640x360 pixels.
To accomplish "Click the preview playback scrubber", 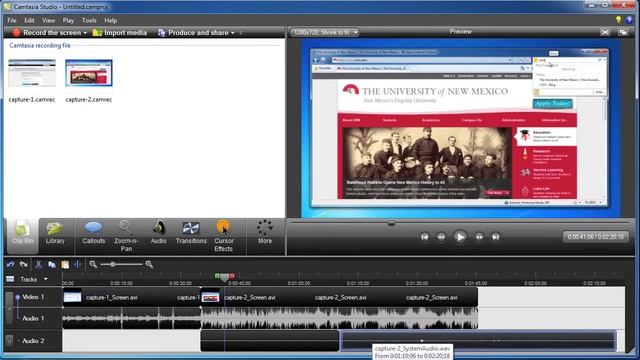I will pos(391,223).
